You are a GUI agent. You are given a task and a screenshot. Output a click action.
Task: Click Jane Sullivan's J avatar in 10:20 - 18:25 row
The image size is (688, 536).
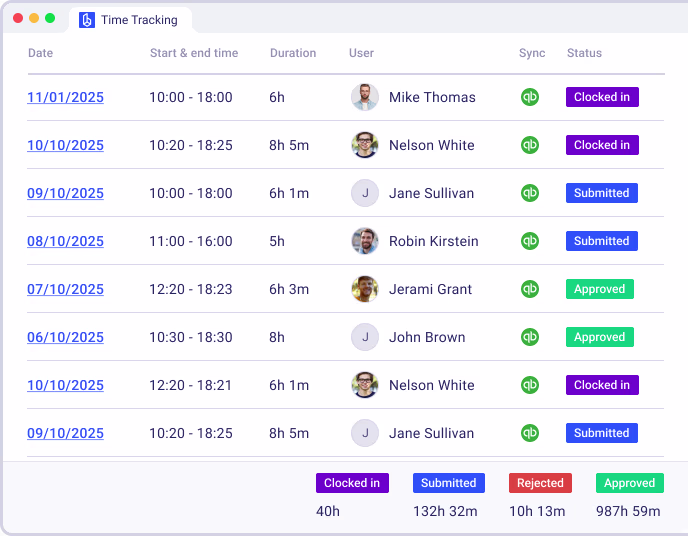pos(365,433)
